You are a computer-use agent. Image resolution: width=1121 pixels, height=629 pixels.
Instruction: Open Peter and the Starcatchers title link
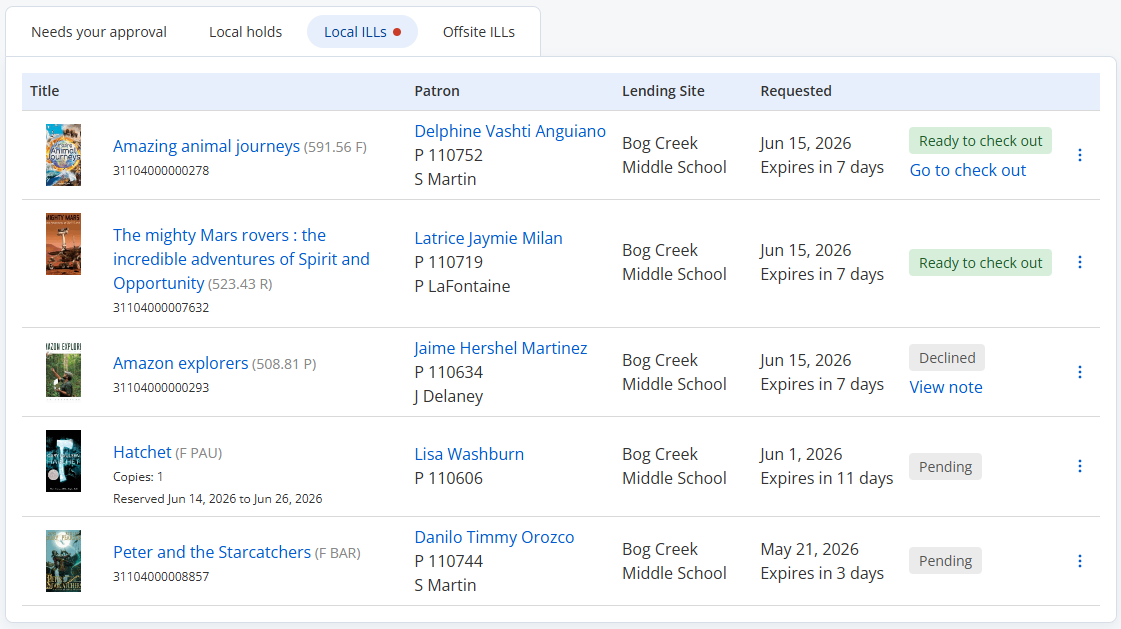click(x=212, y=552)
